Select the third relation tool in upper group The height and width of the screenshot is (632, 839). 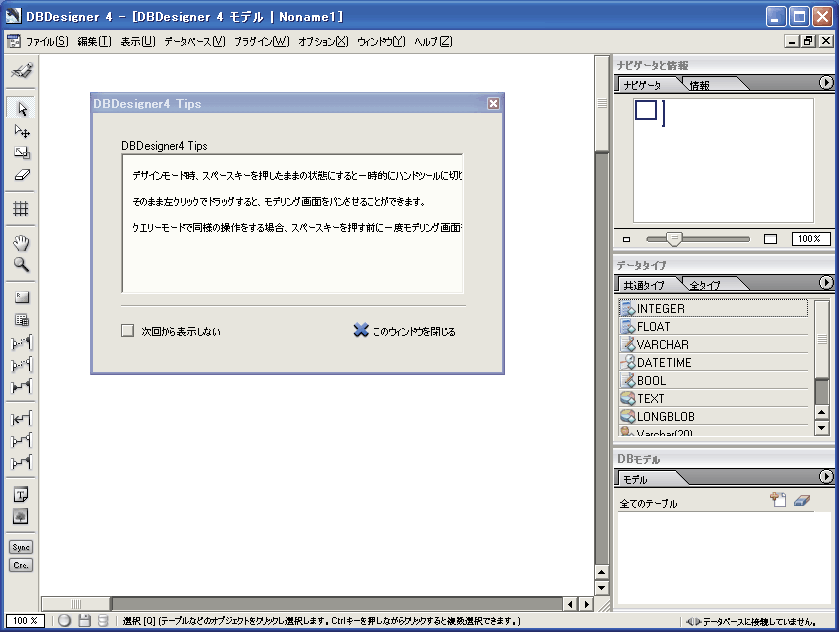(x=21, y=386)
